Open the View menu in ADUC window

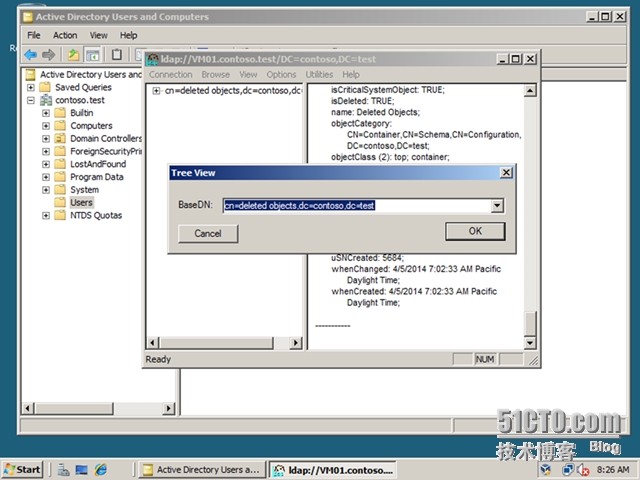98,36
